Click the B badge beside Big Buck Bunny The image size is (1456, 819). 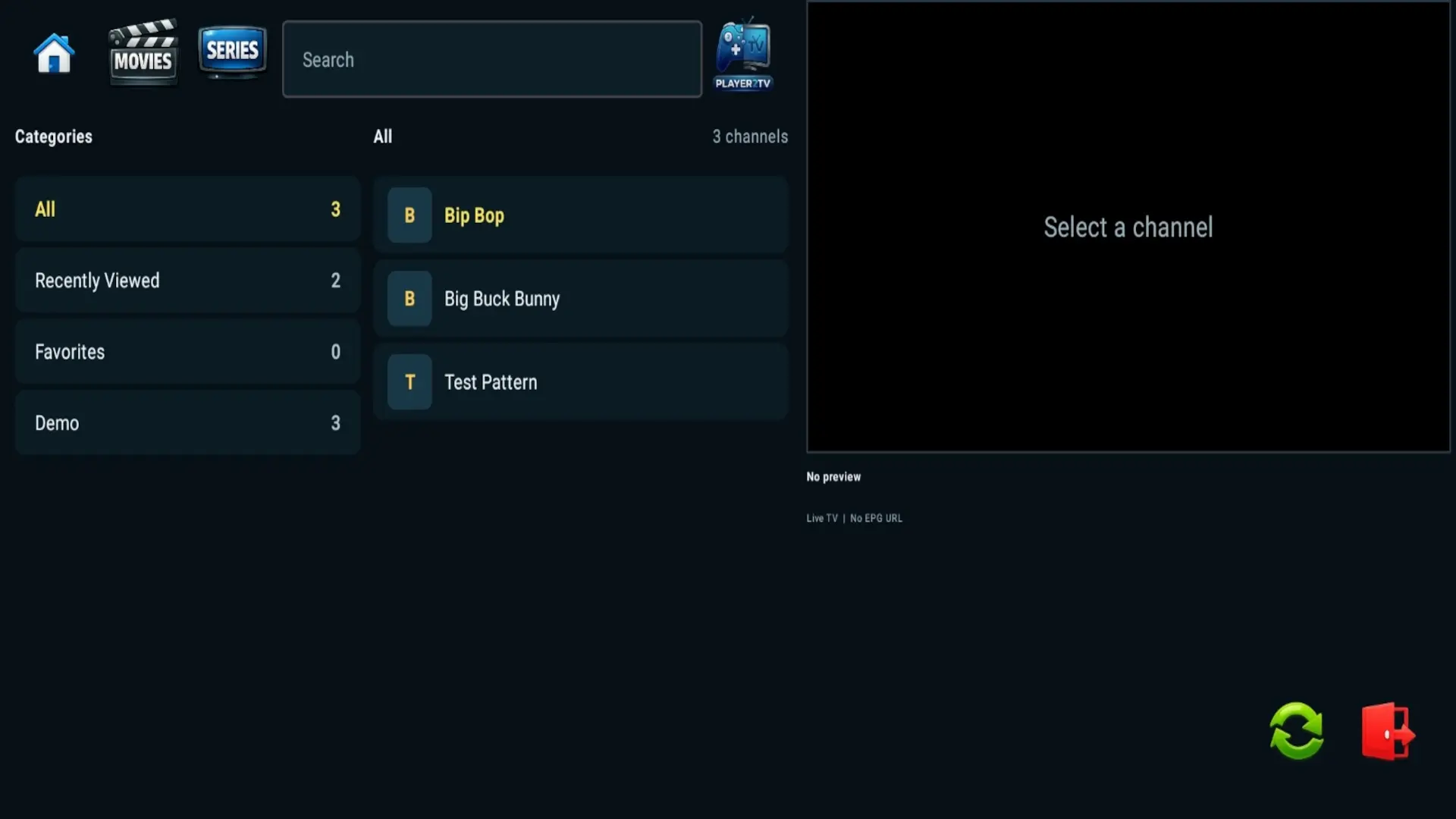(x=409, y=299)
